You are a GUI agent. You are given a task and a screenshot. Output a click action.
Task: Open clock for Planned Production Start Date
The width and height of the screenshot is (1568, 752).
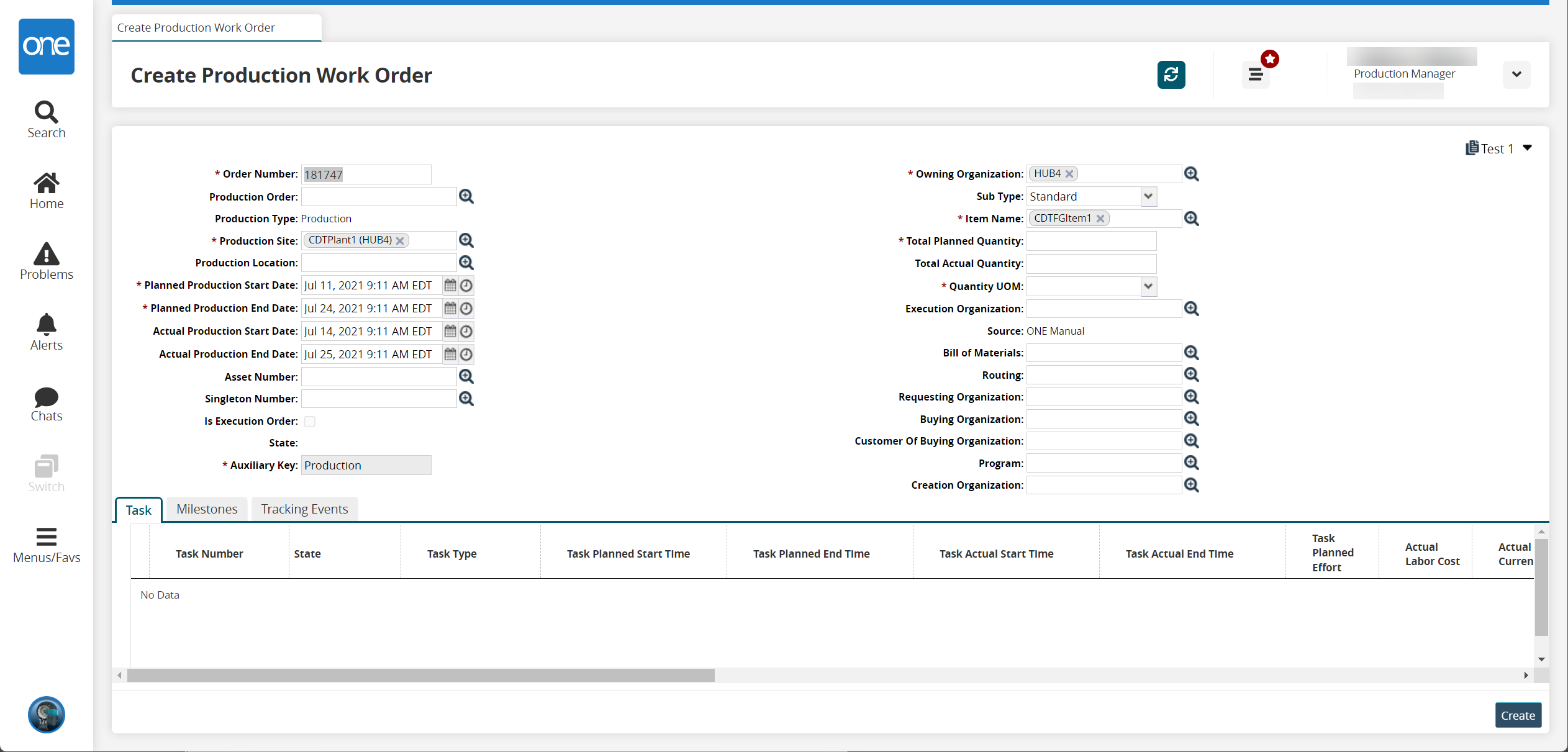(x=466, y=286)
